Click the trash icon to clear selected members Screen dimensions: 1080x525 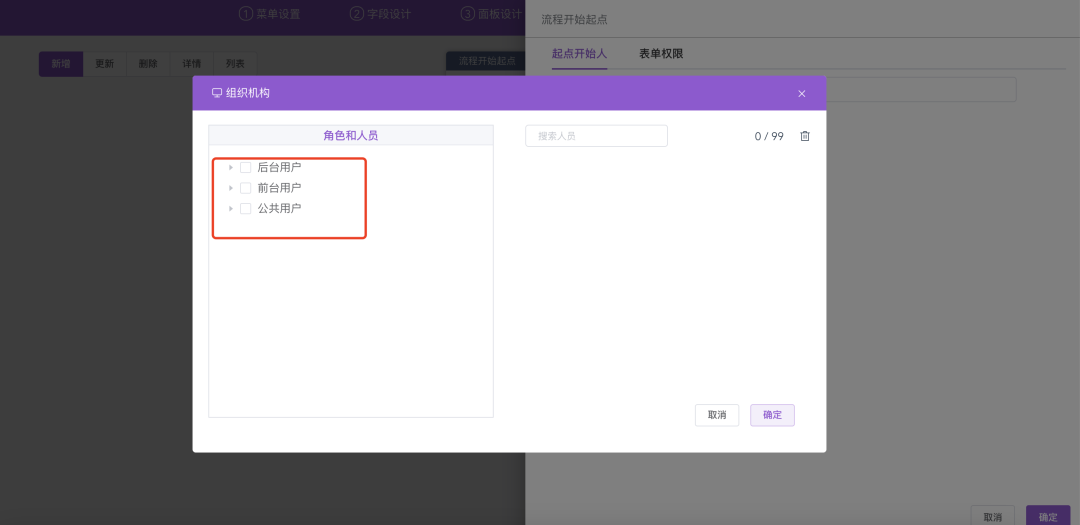(805, 136)
